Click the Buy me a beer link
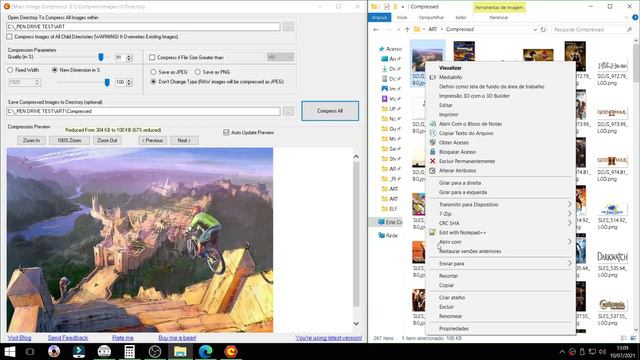This screenshot has width=640, height=360. (x=177, y=338)
